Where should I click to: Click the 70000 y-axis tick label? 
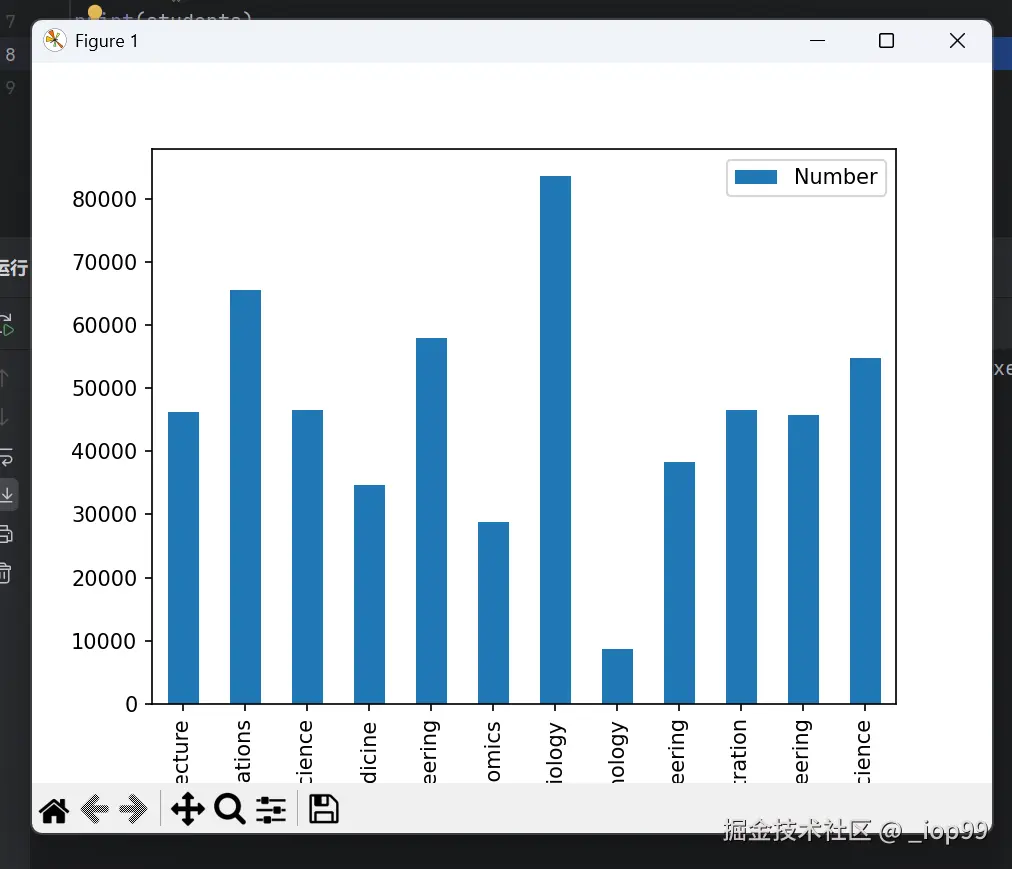(105, 263)
